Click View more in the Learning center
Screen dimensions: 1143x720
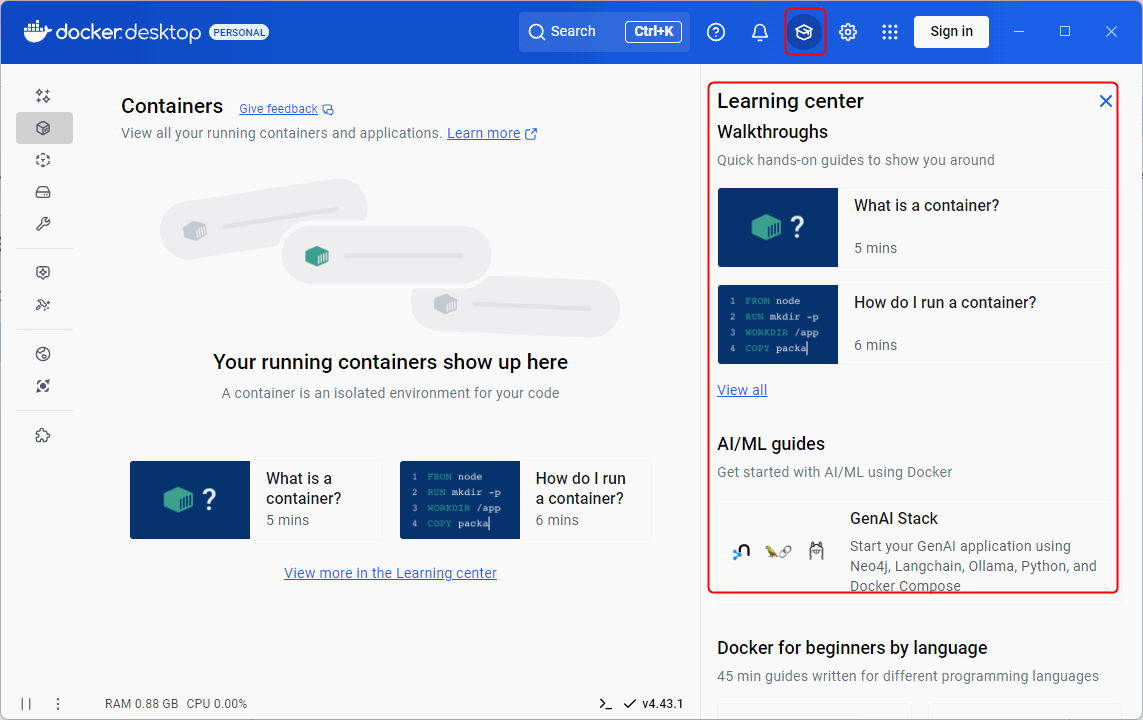(x=390, y=573)
